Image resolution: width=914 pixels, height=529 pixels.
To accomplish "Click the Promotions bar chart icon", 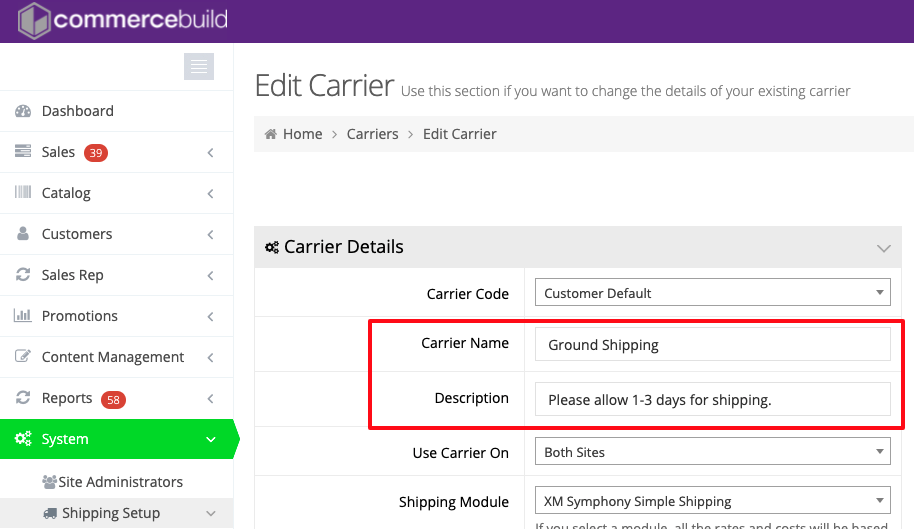I will point(23,316).
